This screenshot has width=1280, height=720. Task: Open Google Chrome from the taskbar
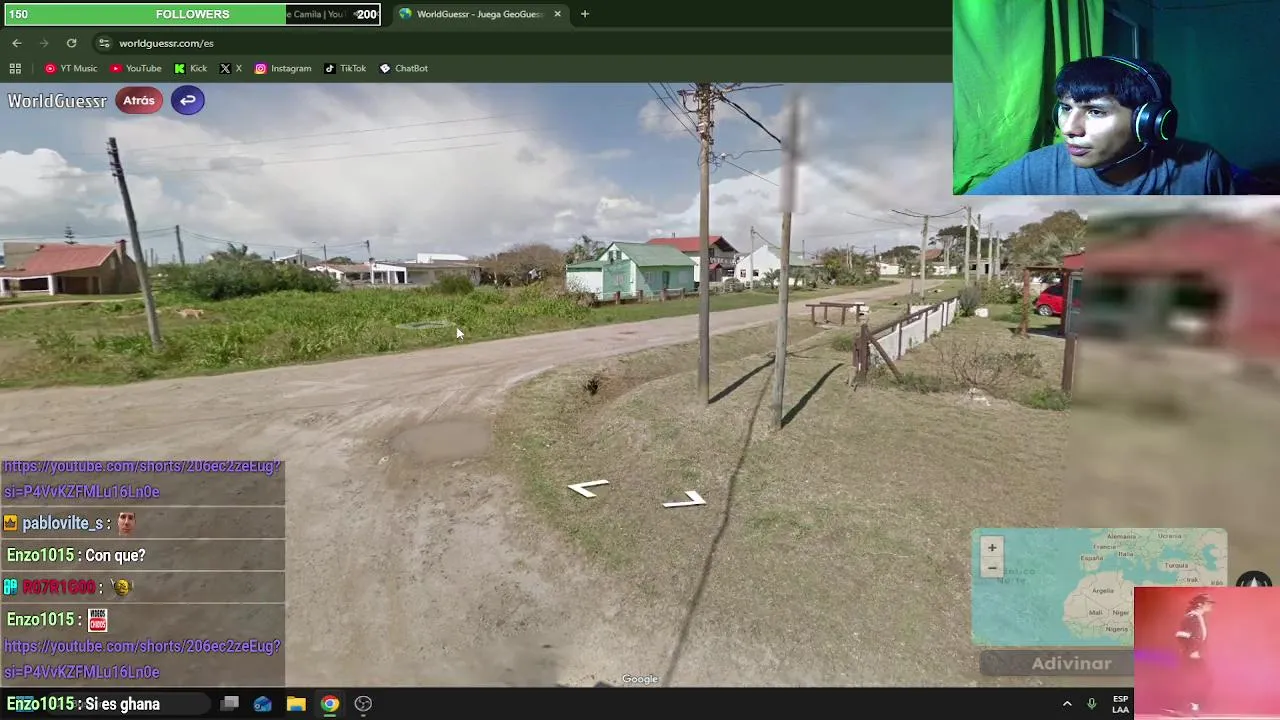[329, 704]
